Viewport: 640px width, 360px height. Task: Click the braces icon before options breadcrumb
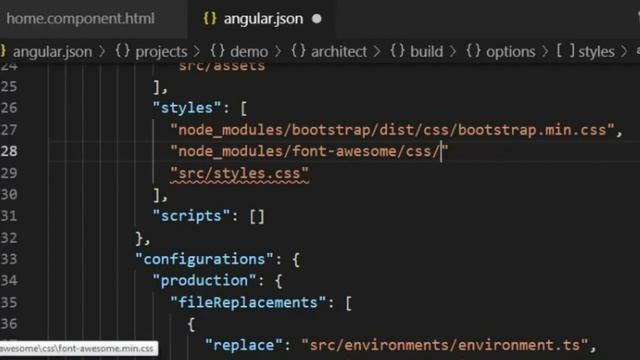473,51
